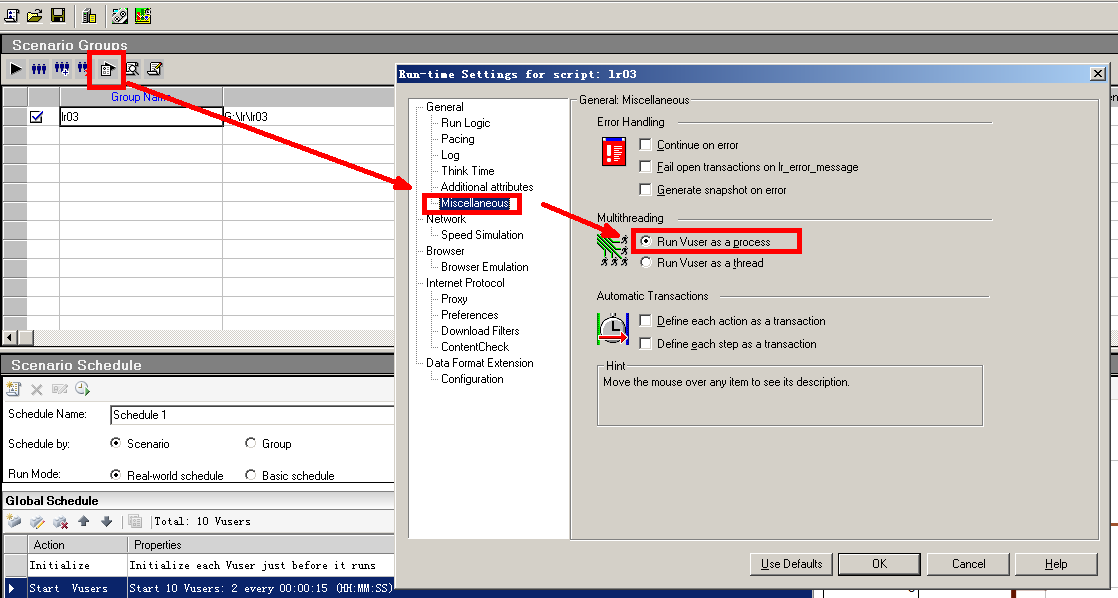
Task: Open a scenario with the folder icon
Action: [x=35, y=15]
